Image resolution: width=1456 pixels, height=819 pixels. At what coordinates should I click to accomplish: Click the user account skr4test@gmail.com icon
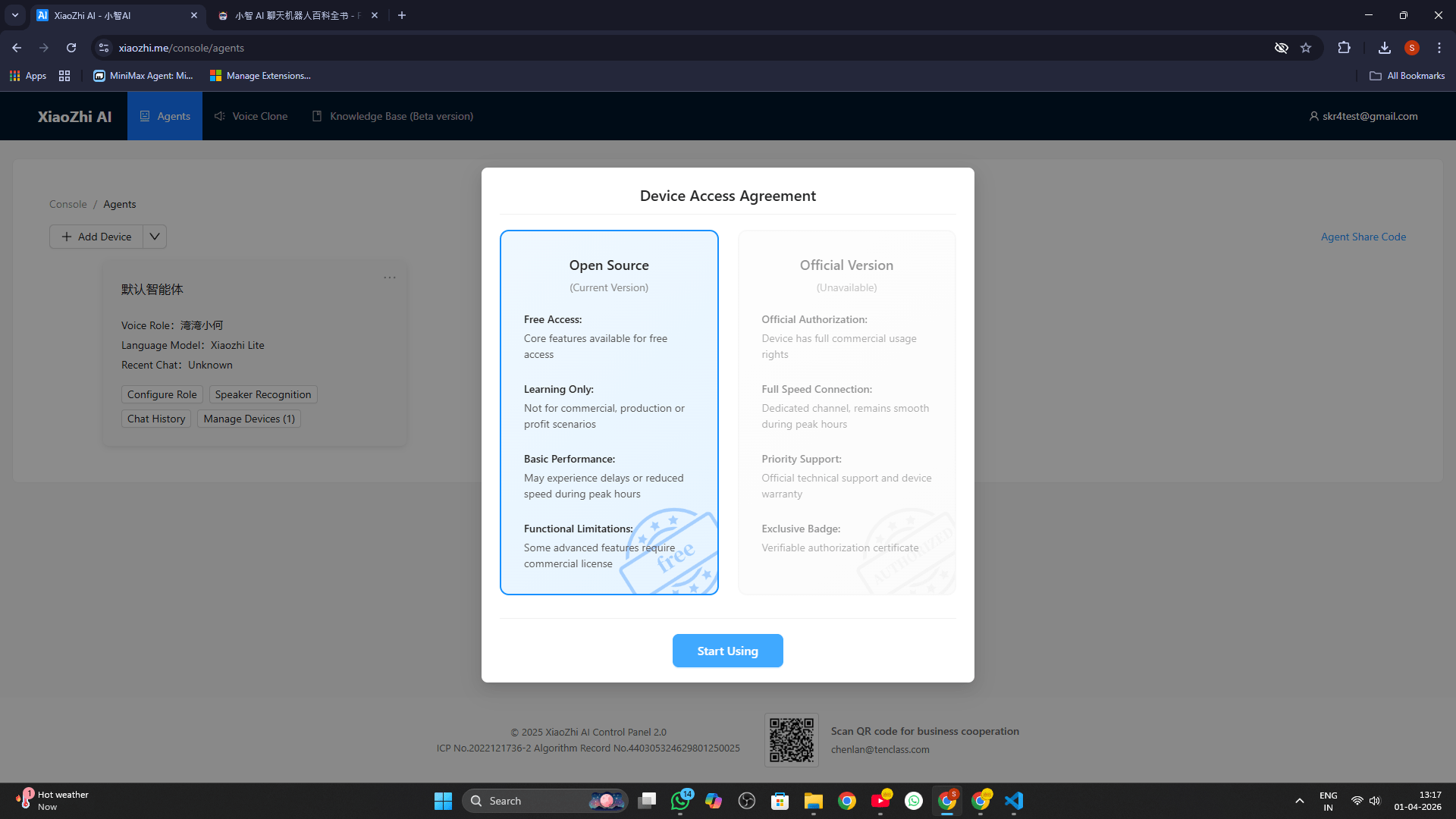coord(1315,115)
